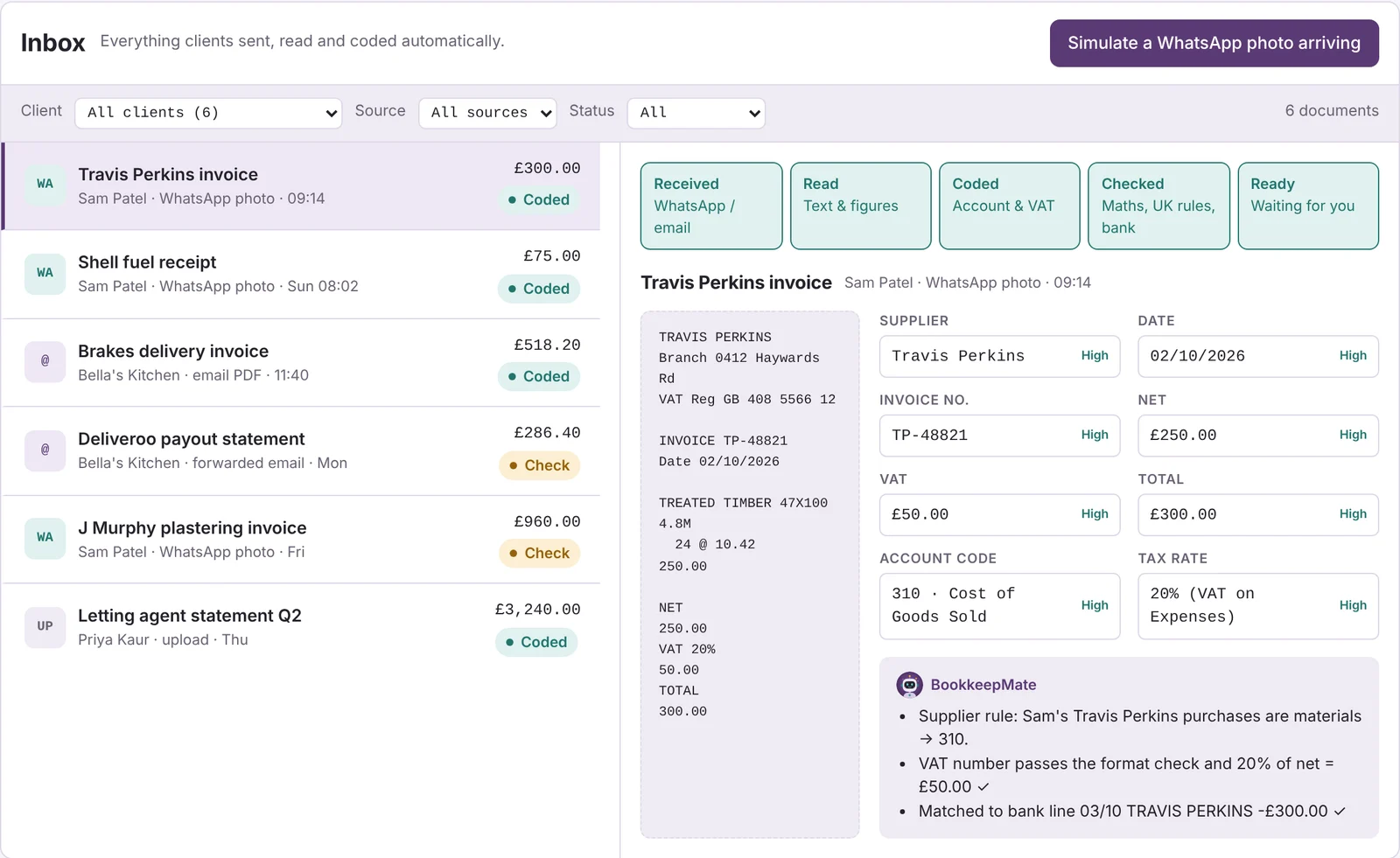Click the Coded badge on Shell fuel receipt
The width and height of the screenshot is (1400, 858).
coord(538,289)
